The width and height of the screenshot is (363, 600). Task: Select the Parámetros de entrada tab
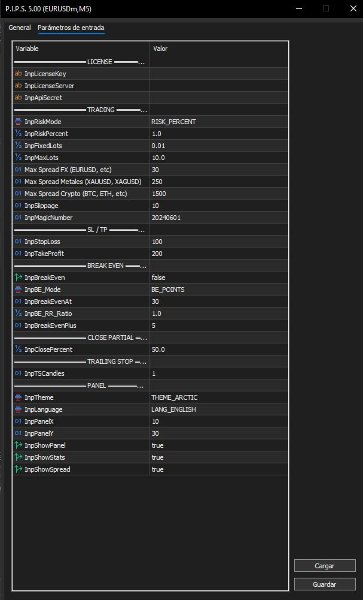pos(71,28)
